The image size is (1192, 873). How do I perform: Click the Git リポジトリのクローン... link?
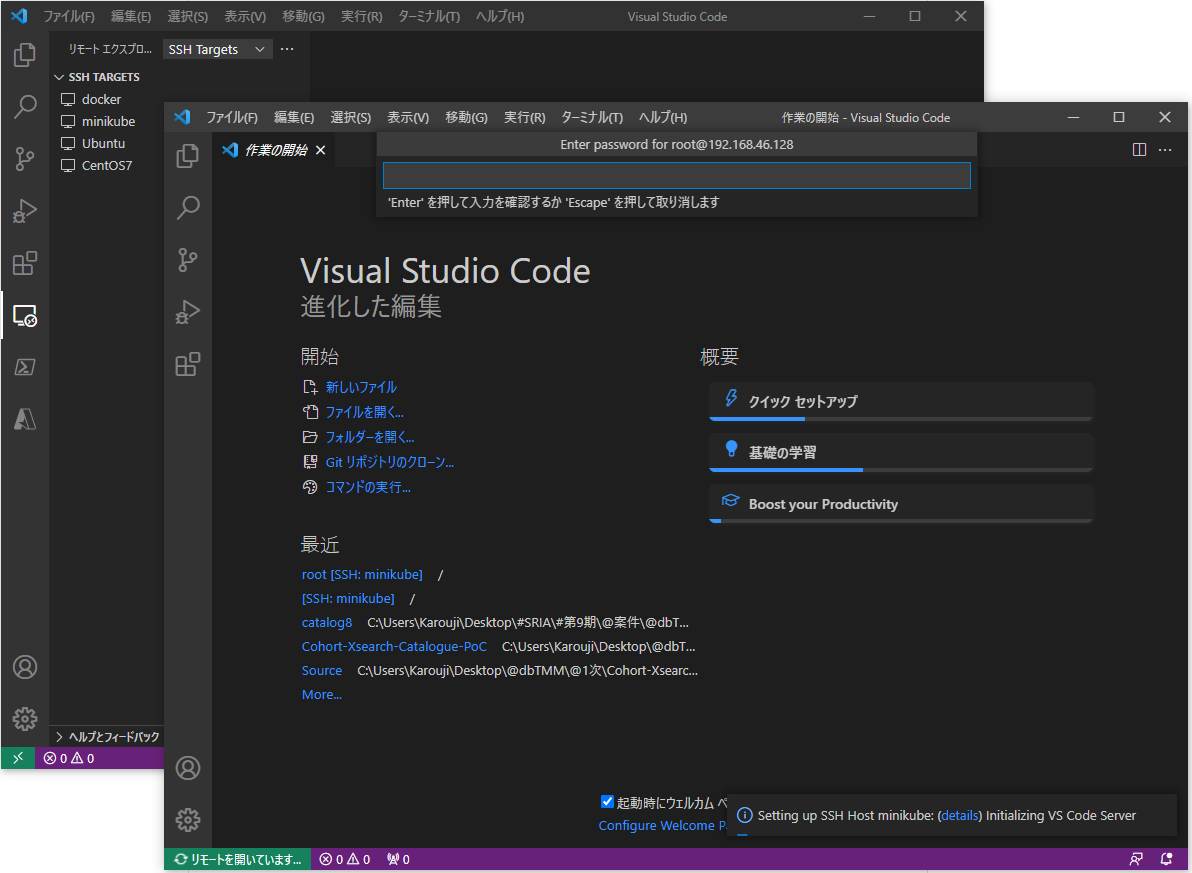click(389, 462)
